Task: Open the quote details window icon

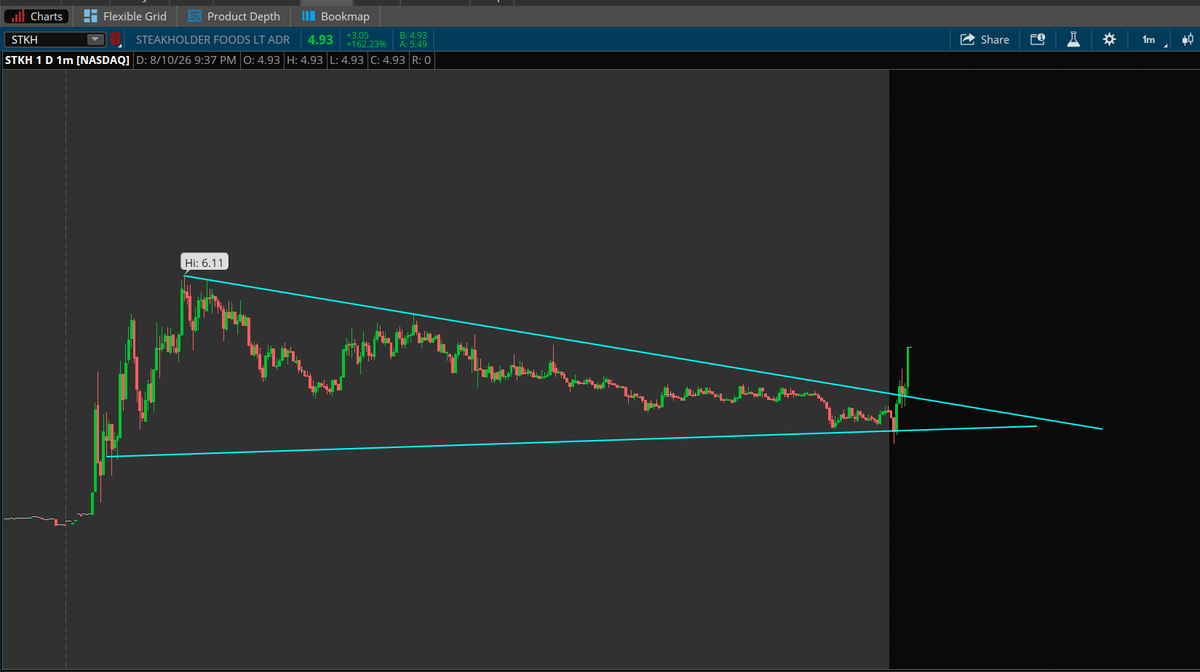Action: pos(1037,40)
